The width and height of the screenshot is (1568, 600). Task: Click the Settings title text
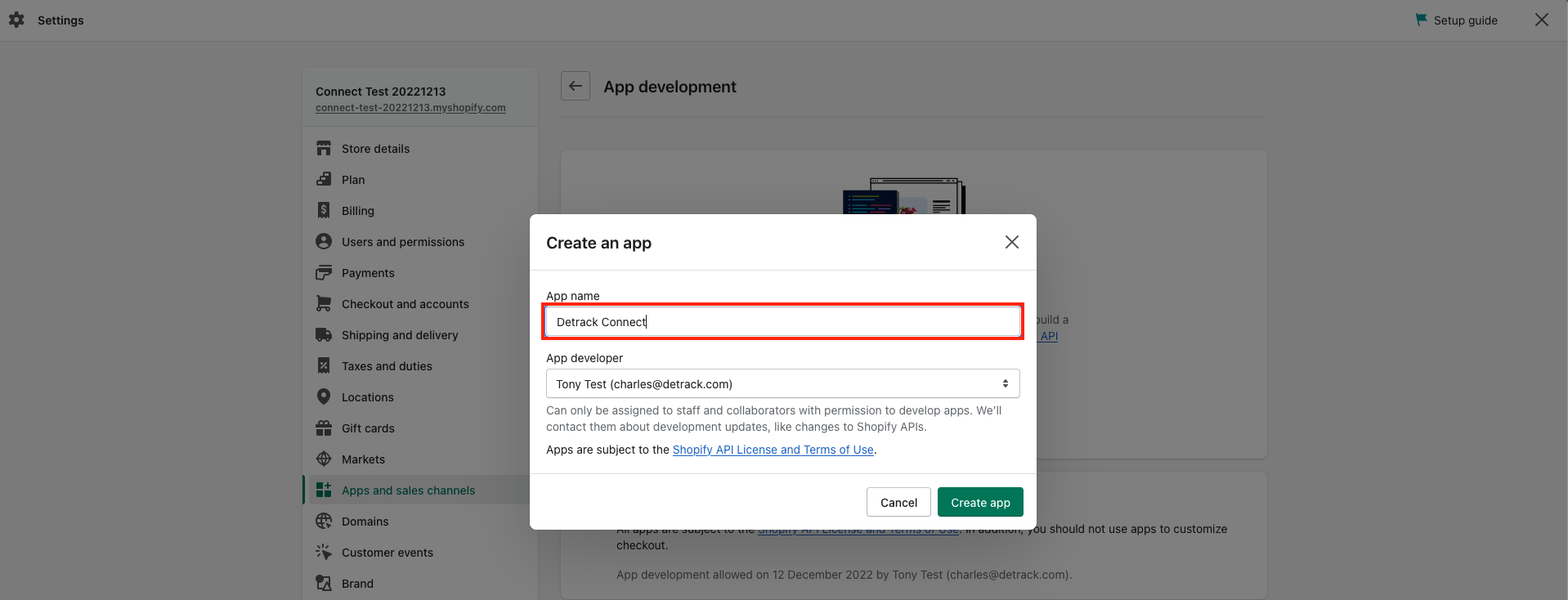pyautogui.click(x=60, y=20)
